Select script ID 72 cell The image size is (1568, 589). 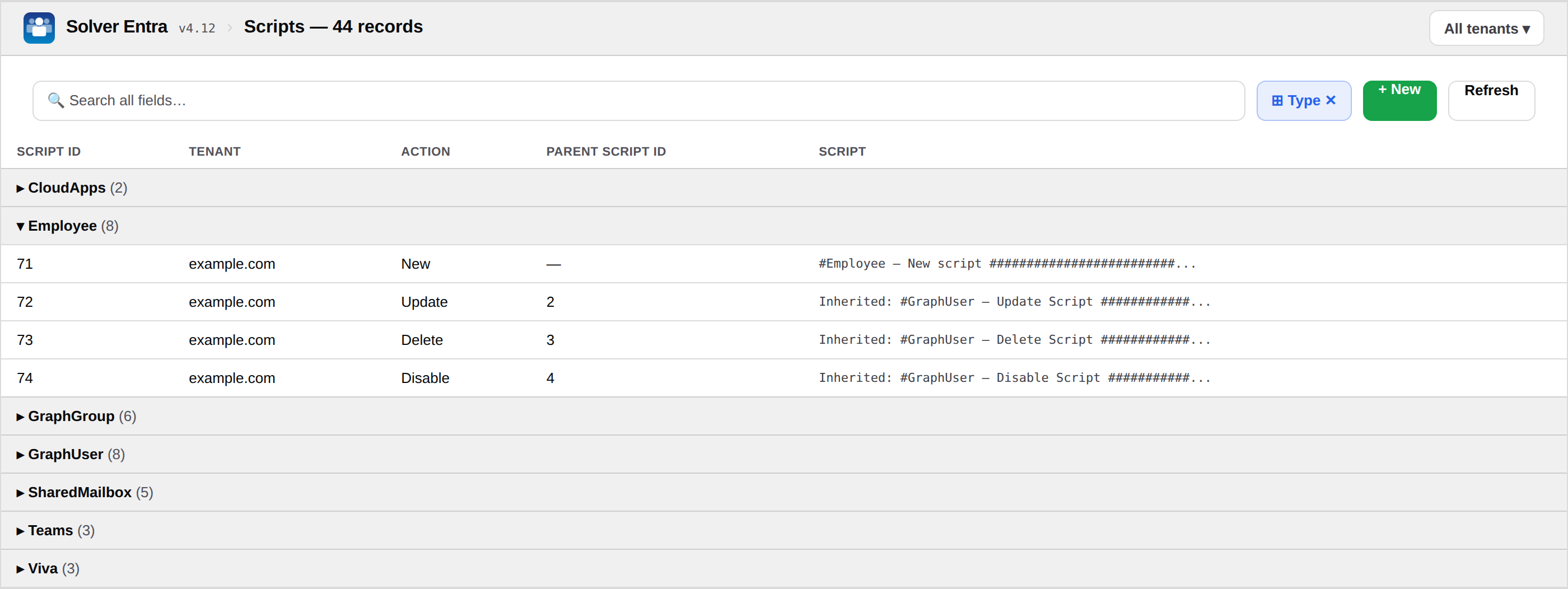click(x=25, y=302)
